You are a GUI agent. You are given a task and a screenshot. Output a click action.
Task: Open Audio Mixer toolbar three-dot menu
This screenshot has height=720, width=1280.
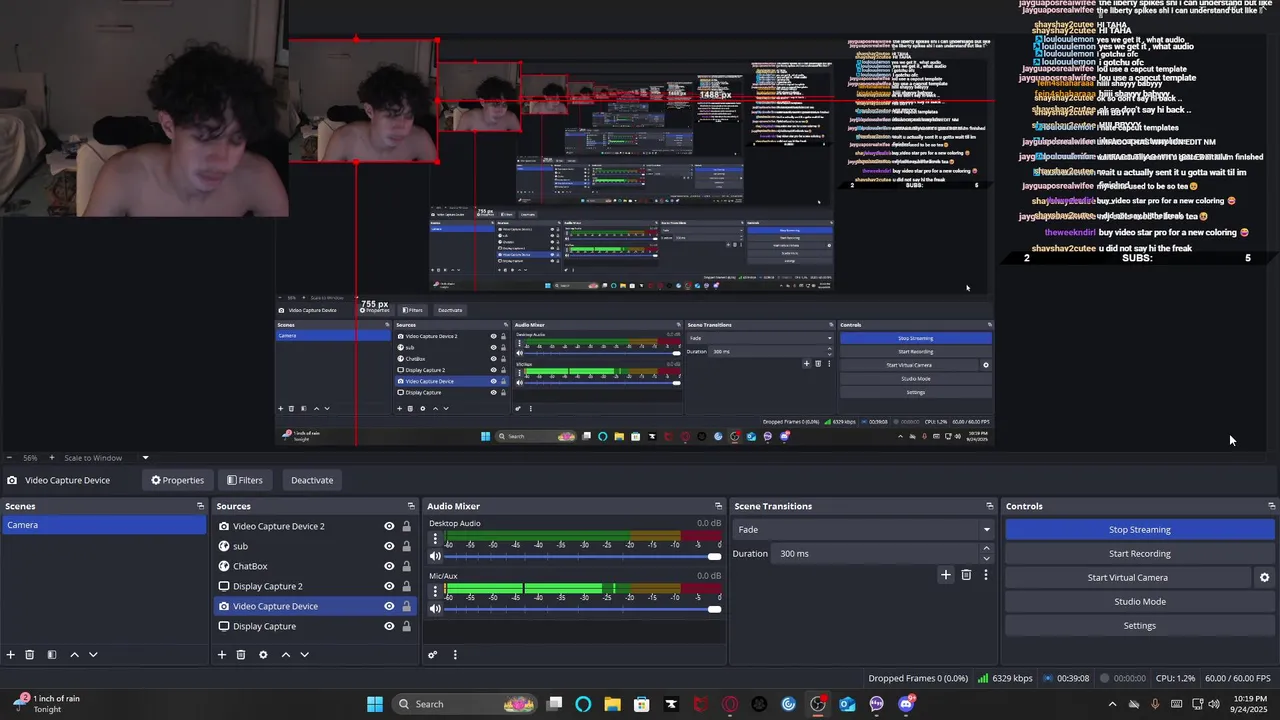[x=455, y=655]
